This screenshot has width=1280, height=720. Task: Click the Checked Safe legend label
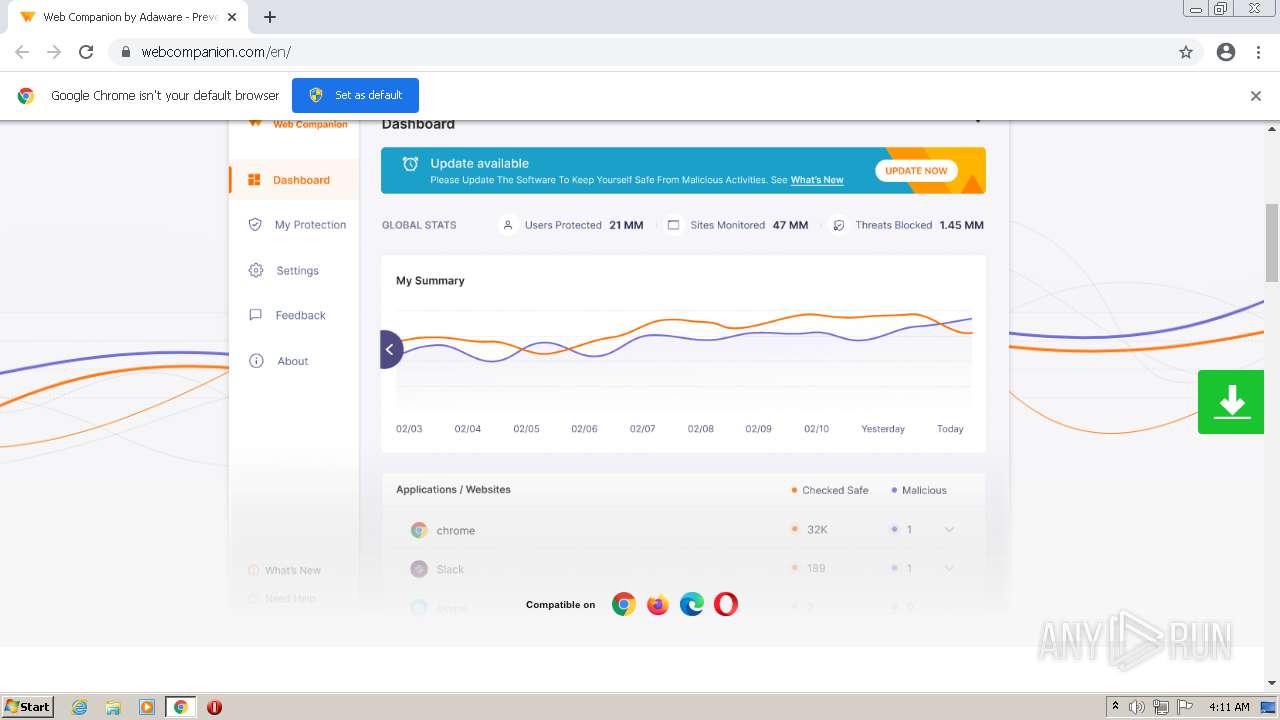(835, 490)
